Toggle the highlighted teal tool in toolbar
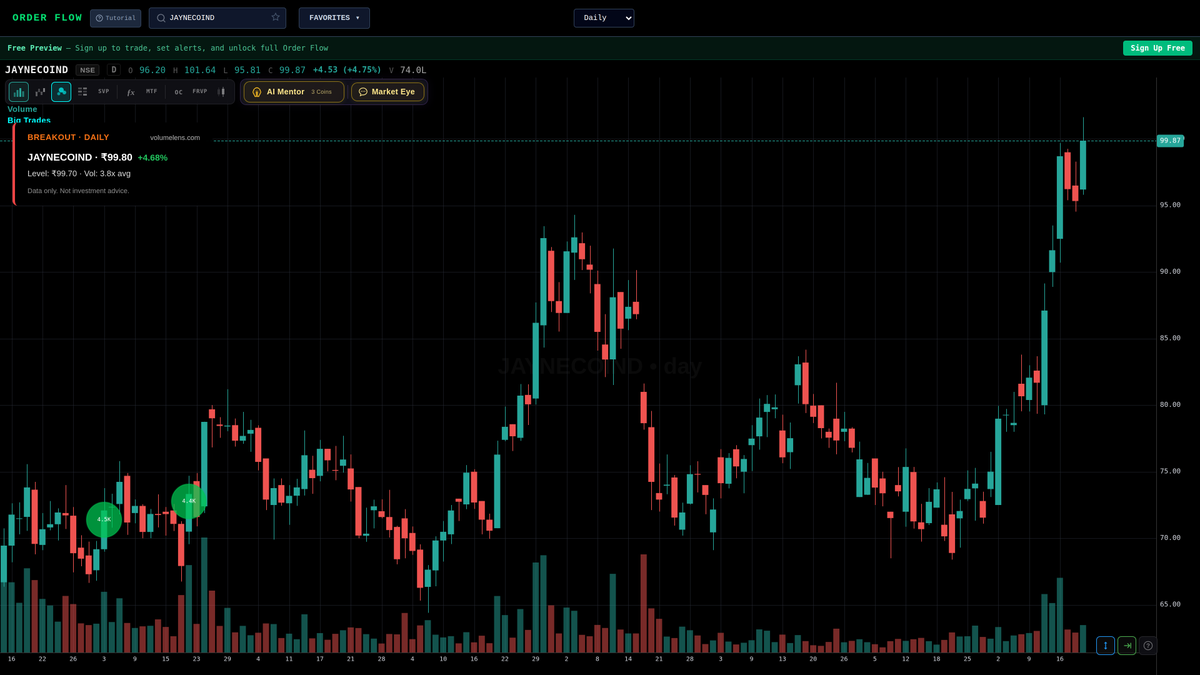This screenshot has width=1200, height=675. point(60,91)
